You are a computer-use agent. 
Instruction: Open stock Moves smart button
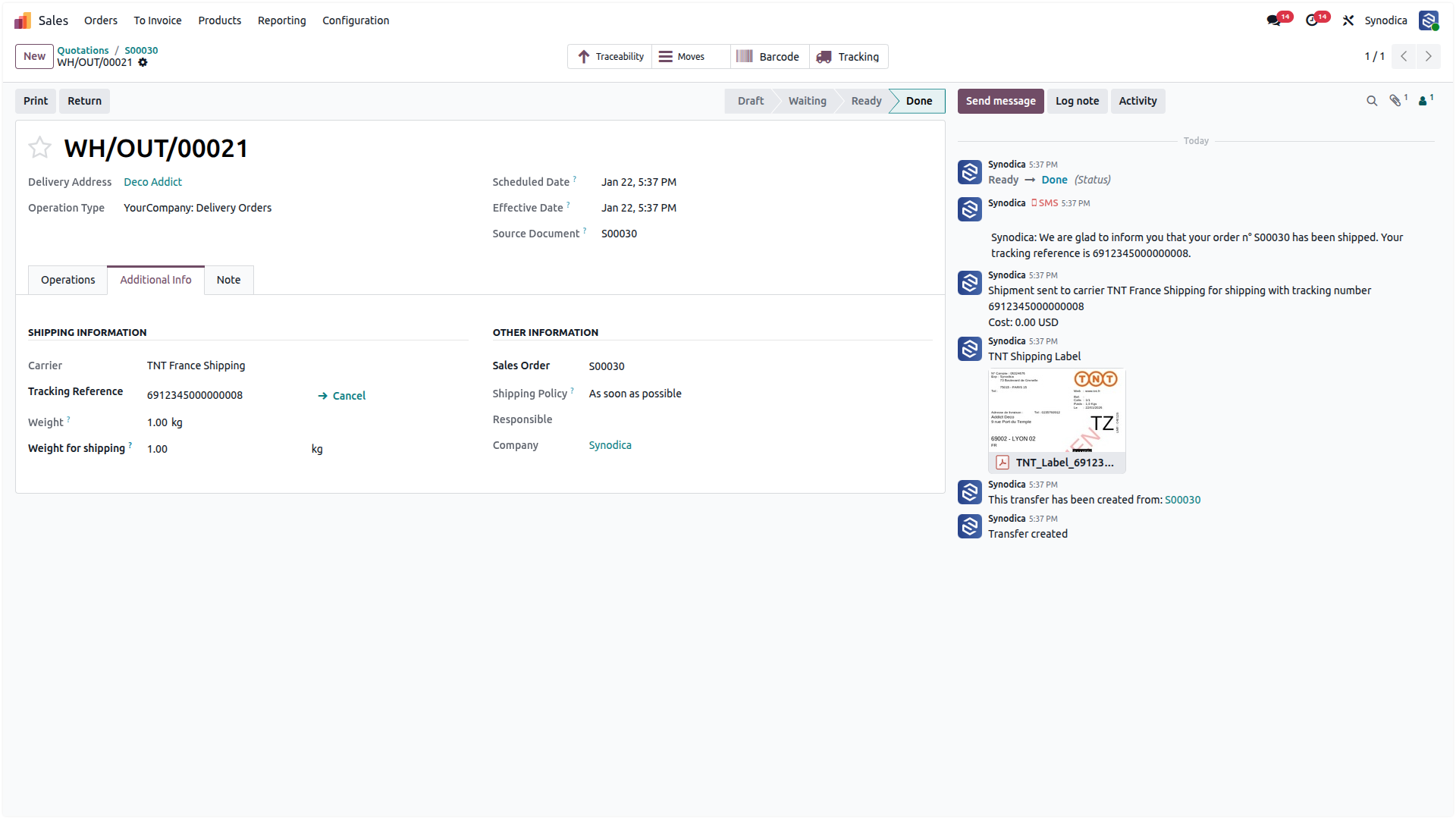[x=691, y=57]
